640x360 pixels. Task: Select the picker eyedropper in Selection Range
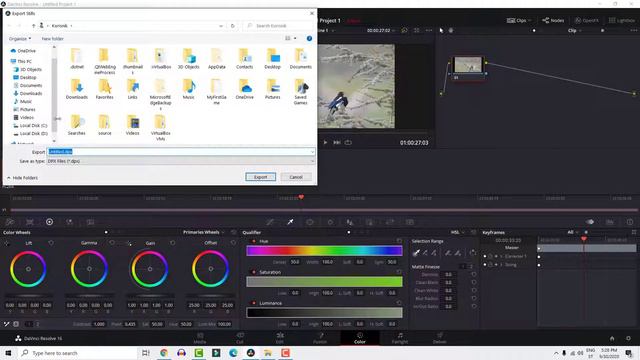coord(416,253)
